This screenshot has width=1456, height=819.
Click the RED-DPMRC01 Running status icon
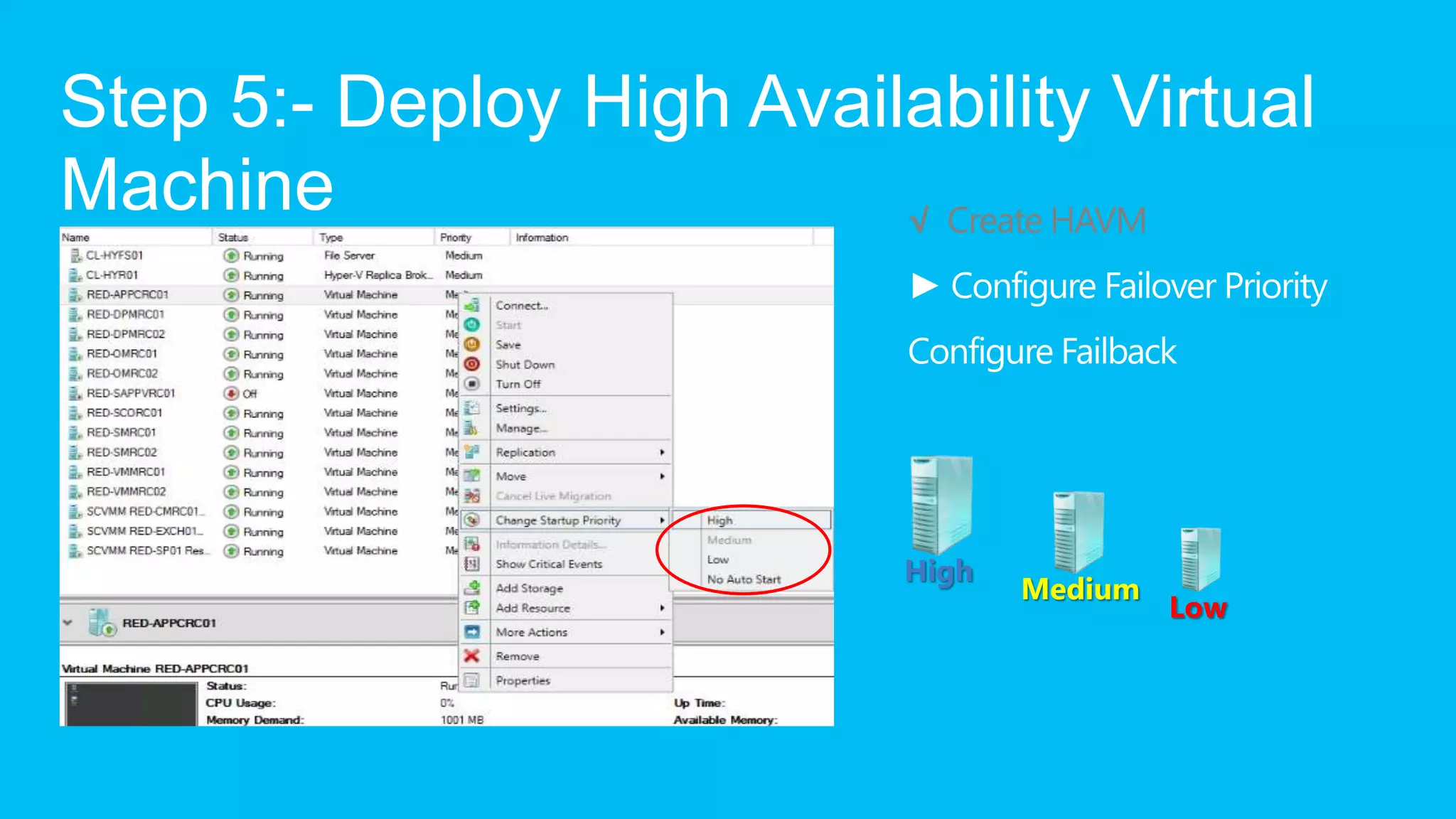pyautogui.click(x=231, y=314)
